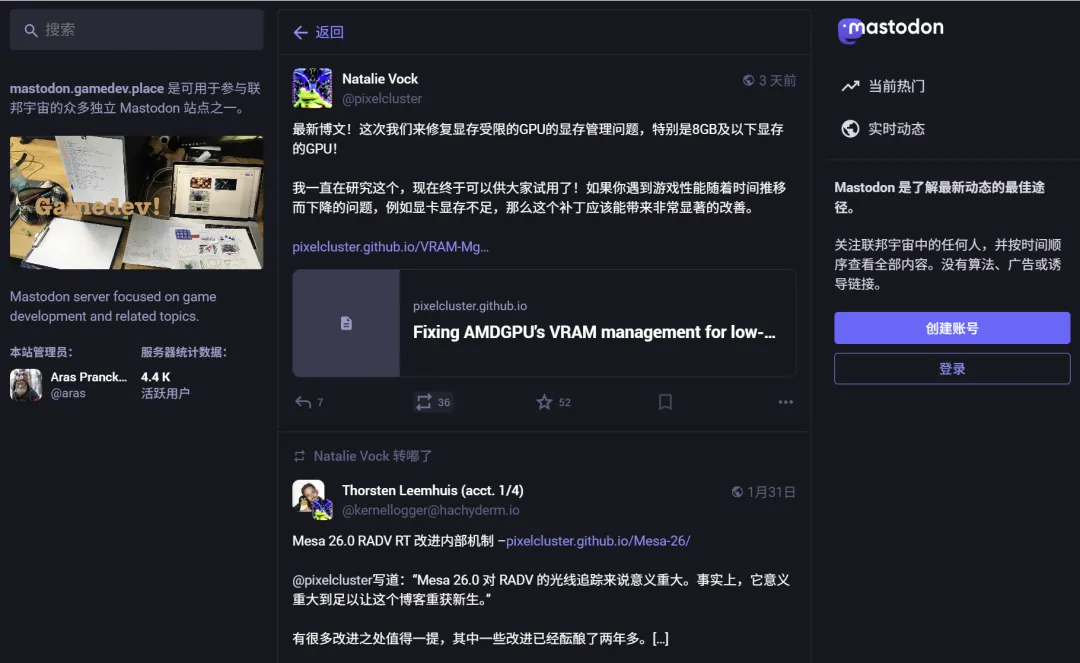Open pixelcluster.github.io/VRAM-Mg... link

391,246
